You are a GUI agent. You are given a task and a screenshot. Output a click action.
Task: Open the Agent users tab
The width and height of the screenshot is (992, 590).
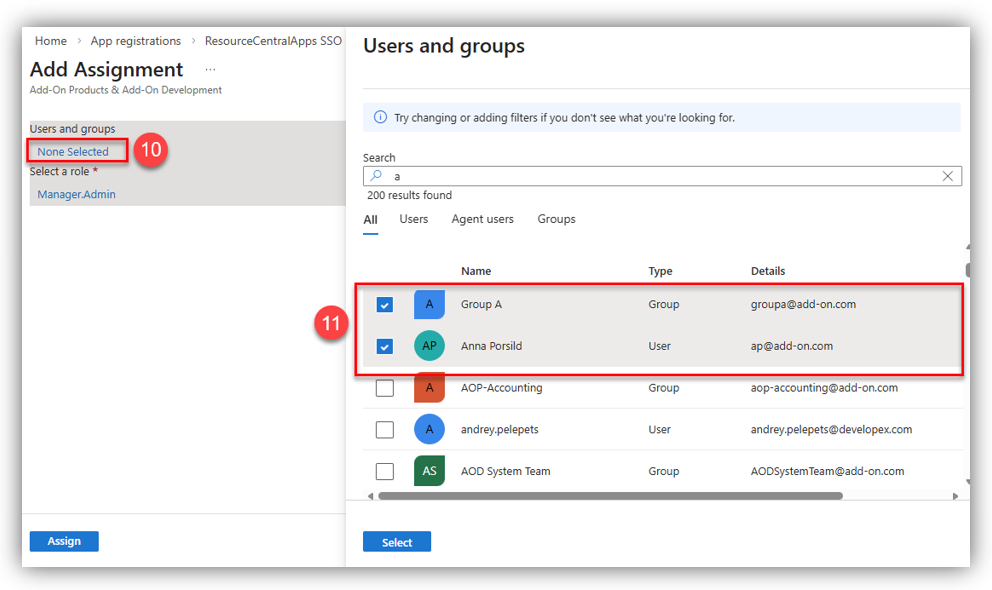point(482,219)
